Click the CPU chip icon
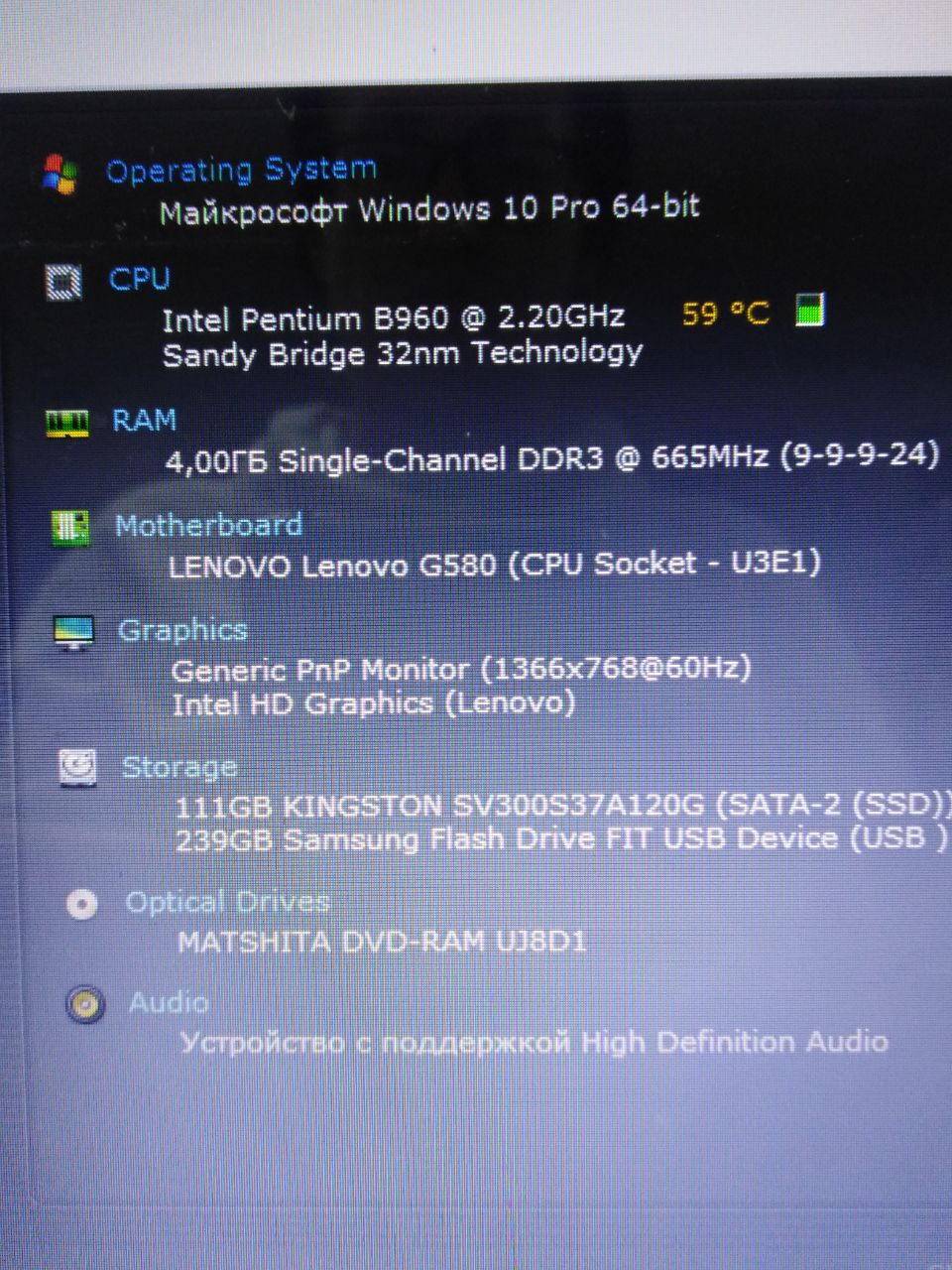This screenshot has height=1270, width=952. [x=64, y=281]
